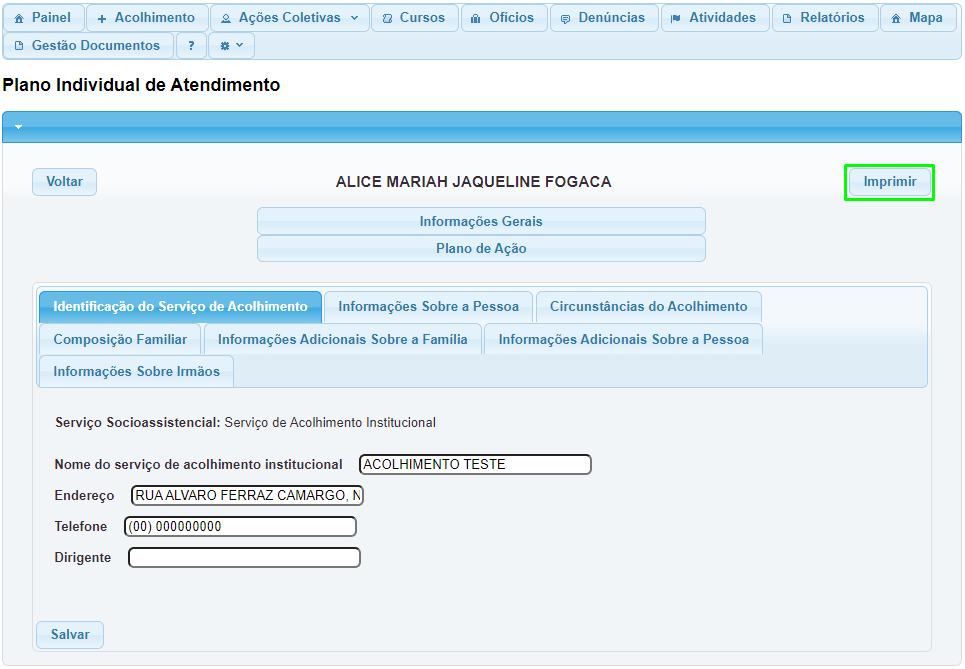The image size is (965, 669).
Task: Click the Serviço de Acolhimento Institucional text
Action: coord(330,423)
